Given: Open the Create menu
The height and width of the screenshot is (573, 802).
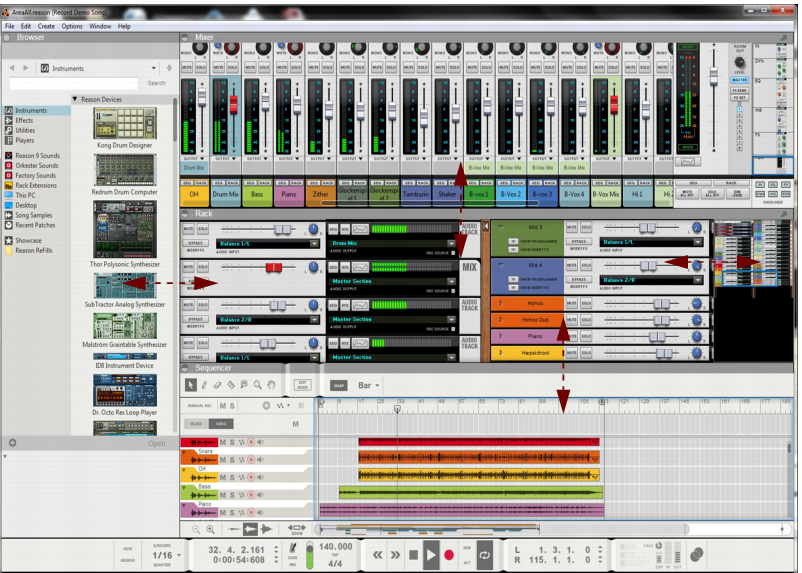Looking at the screenshot, I should pos(46,26).
